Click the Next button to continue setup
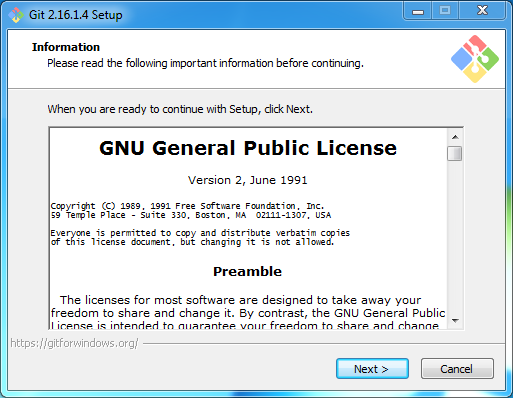 372,369
